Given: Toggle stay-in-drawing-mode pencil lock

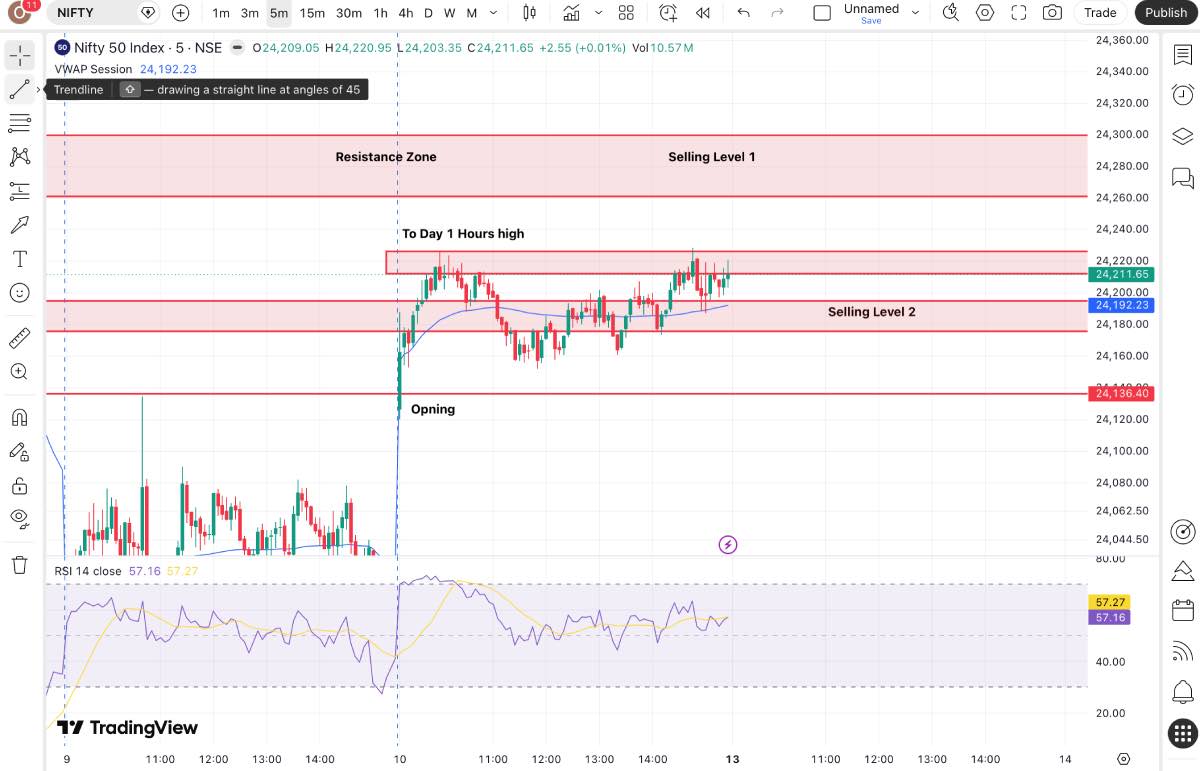Looking at the screenshot, I should click(19, 451).
